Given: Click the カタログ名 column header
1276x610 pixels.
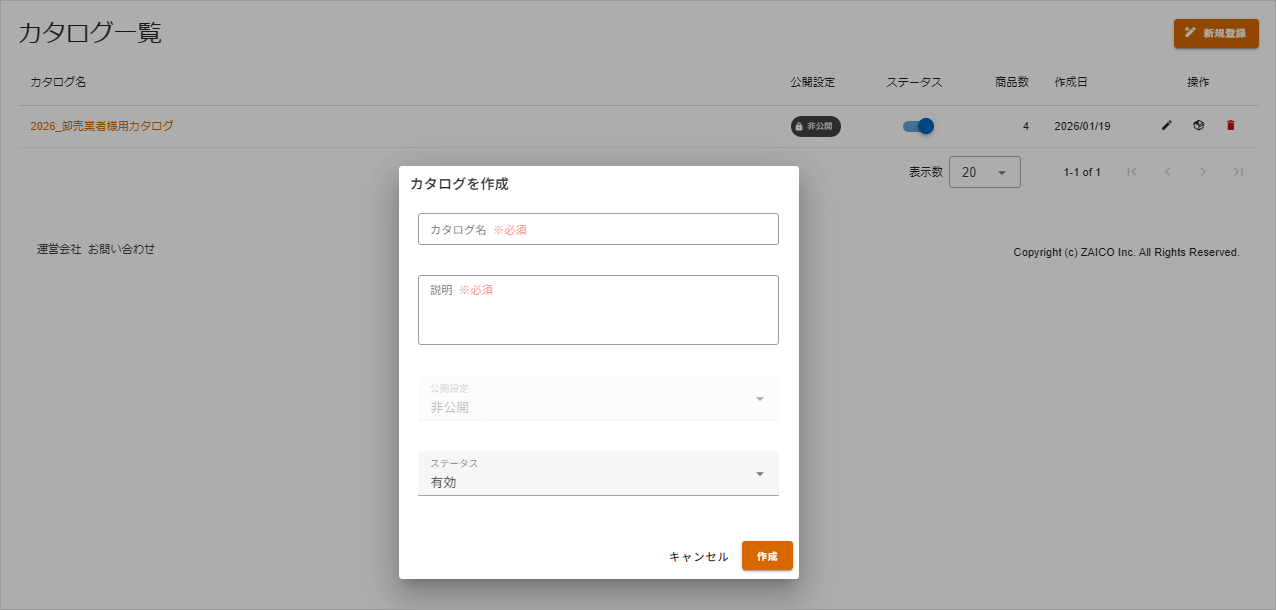Looking at the screenshot, I should [x=58, y=82].
